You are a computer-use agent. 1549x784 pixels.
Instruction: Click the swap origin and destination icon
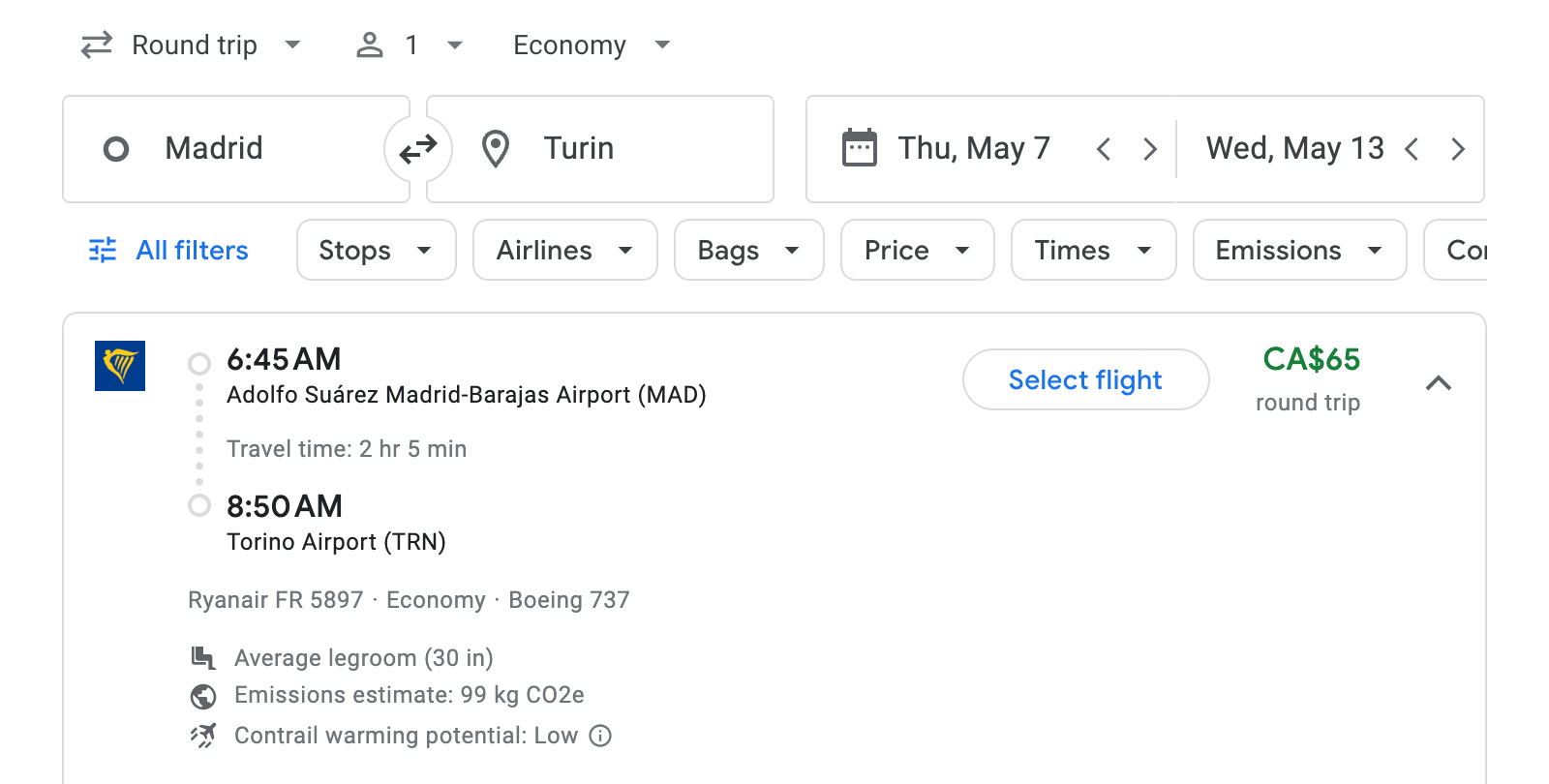click(416, 149)
